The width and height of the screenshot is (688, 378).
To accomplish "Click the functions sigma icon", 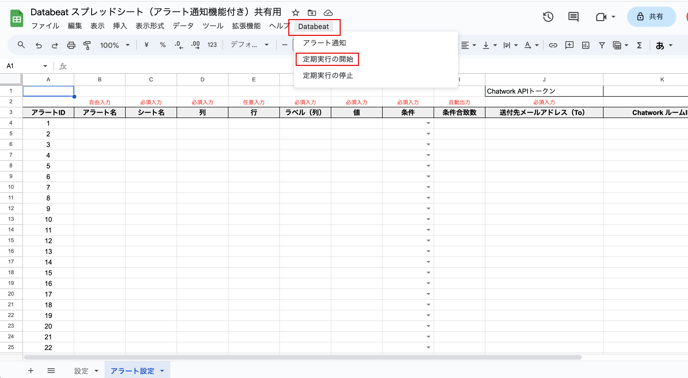I will pyautogui.click(x=639, y=45).
